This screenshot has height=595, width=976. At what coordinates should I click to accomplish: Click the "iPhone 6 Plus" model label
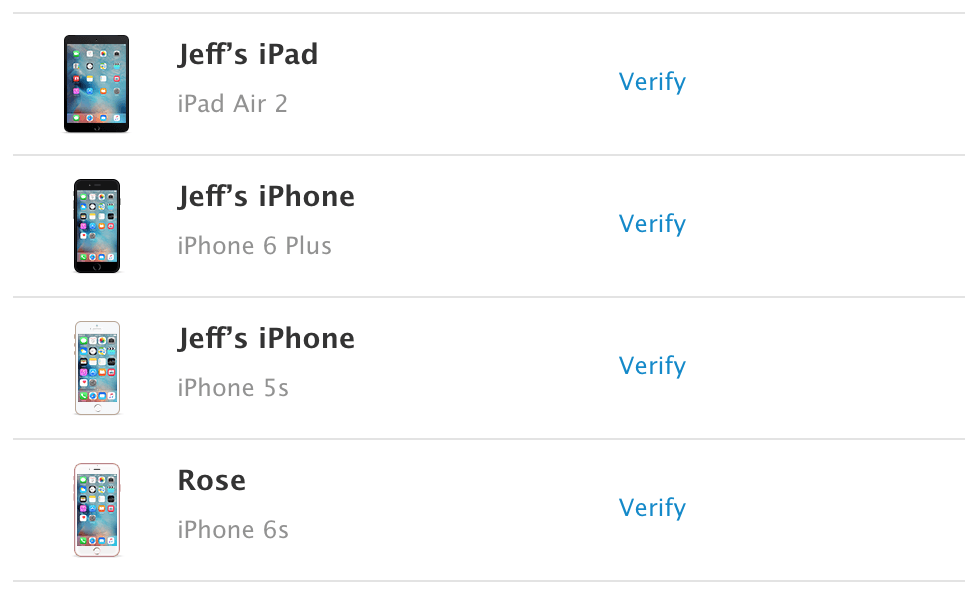point(254,246)
